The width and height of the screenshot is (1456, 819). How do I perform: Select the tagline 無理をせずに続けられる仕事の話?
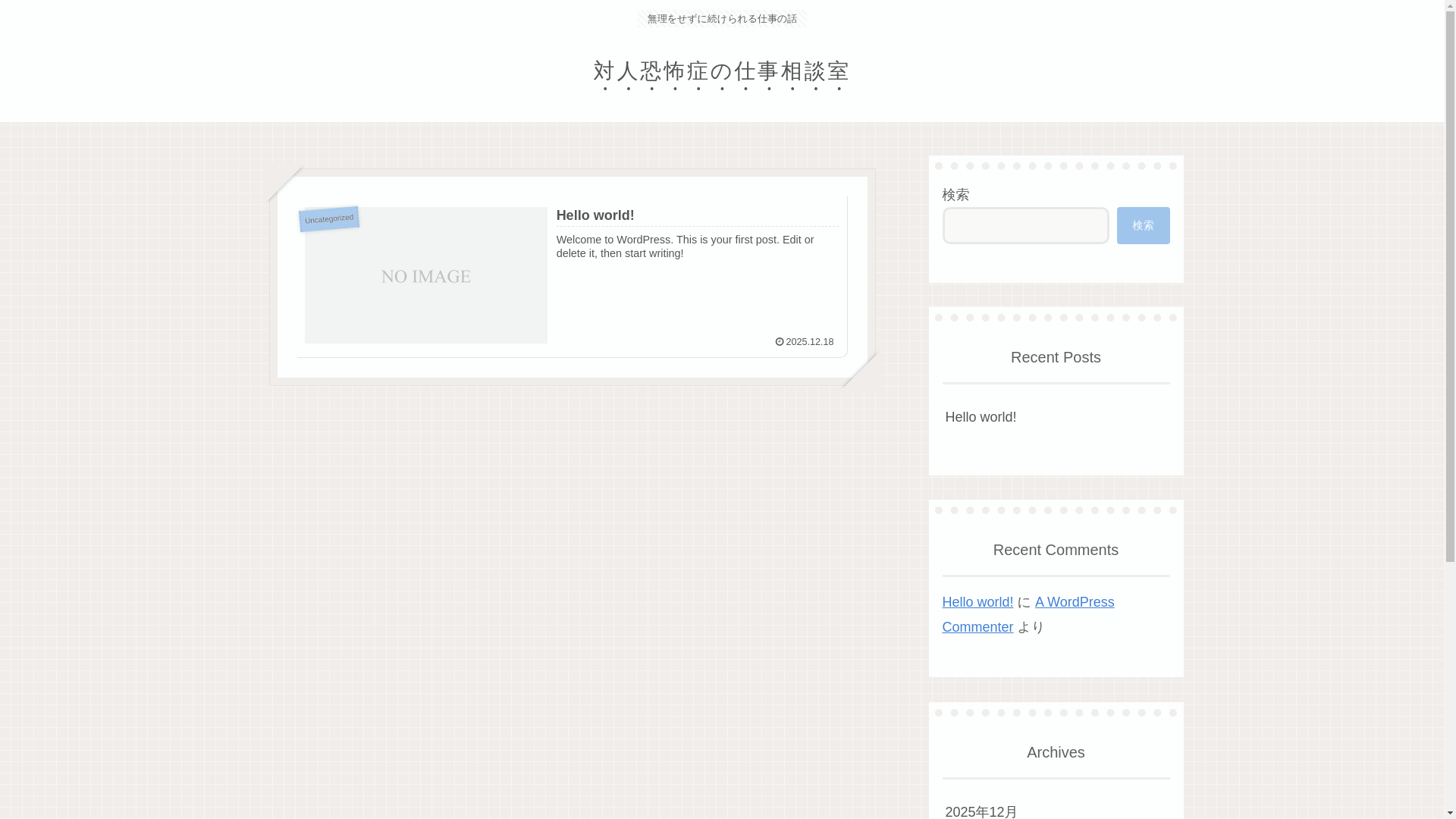721,19
